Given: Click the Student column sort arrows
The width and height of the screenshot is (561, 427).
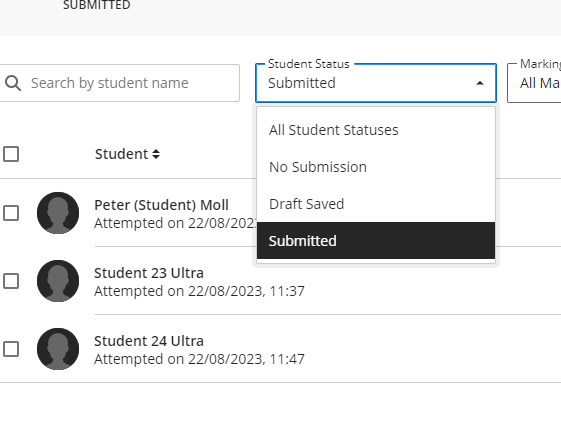Looking at the screenshot, I should (156, 154).
